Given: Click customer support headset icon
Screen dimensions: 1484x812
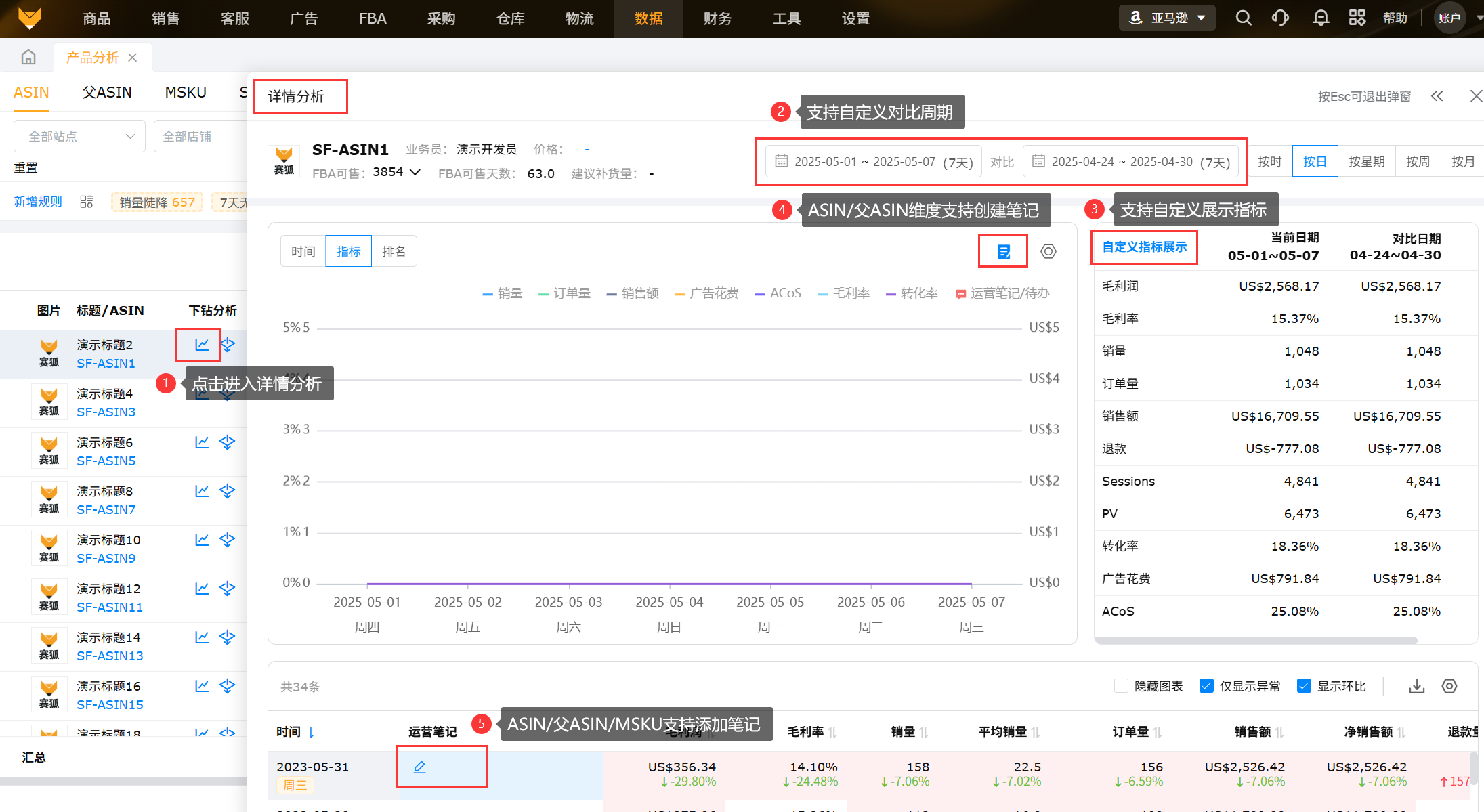Looking at the screenshot, I should [x=1280, y=18].
